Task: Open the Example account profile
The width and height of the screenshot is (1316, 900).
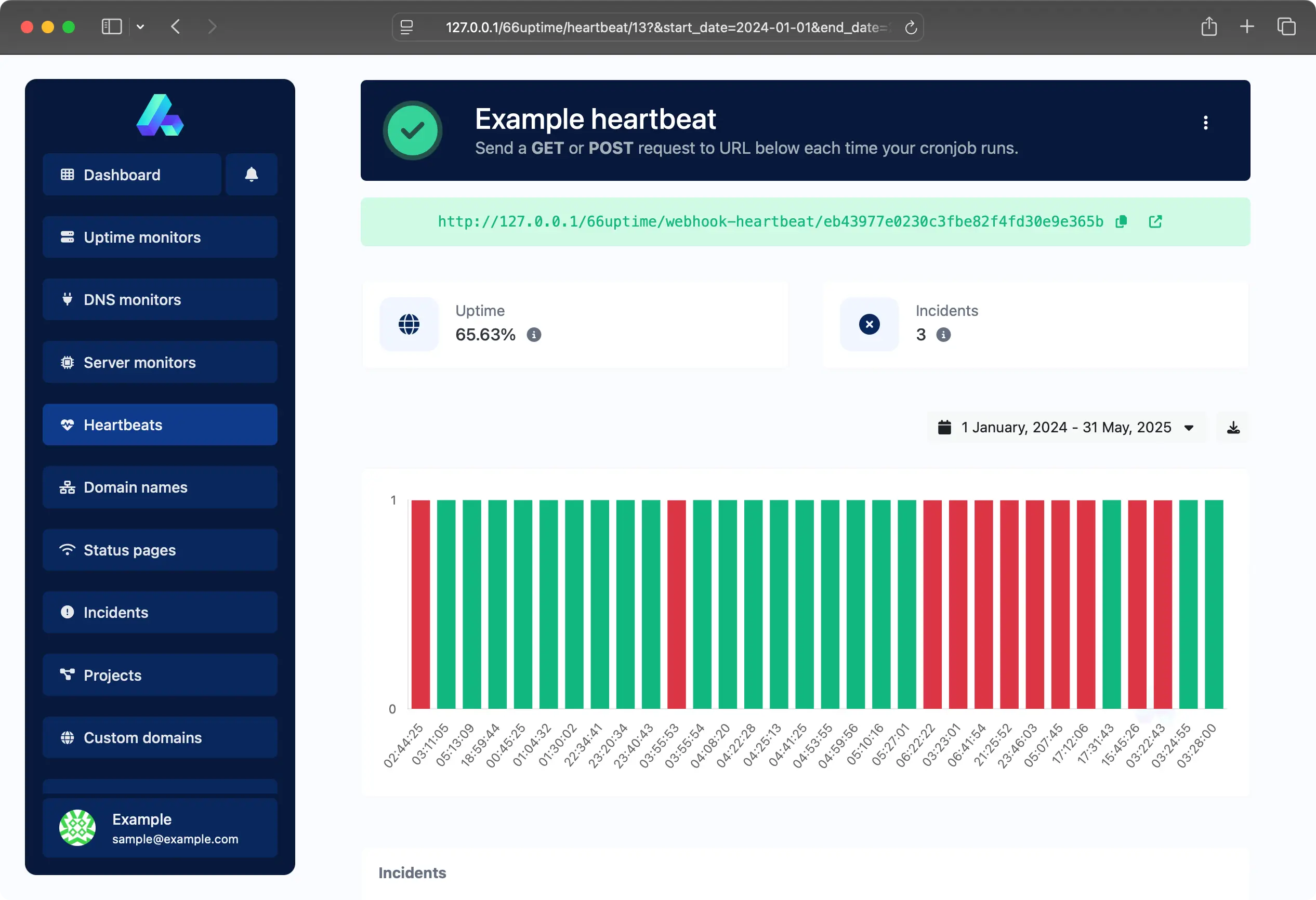Action: point(160,828)
